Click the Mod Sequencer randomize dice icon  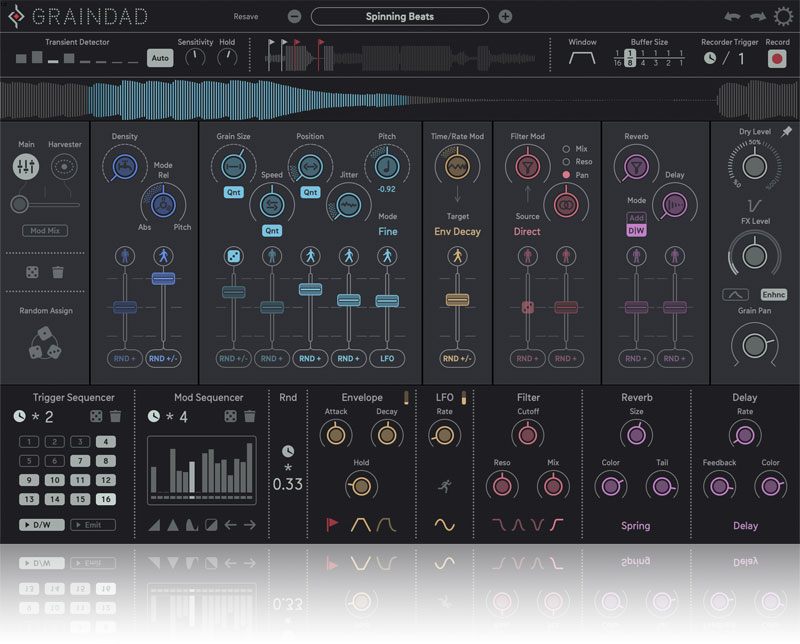point(228,416)
